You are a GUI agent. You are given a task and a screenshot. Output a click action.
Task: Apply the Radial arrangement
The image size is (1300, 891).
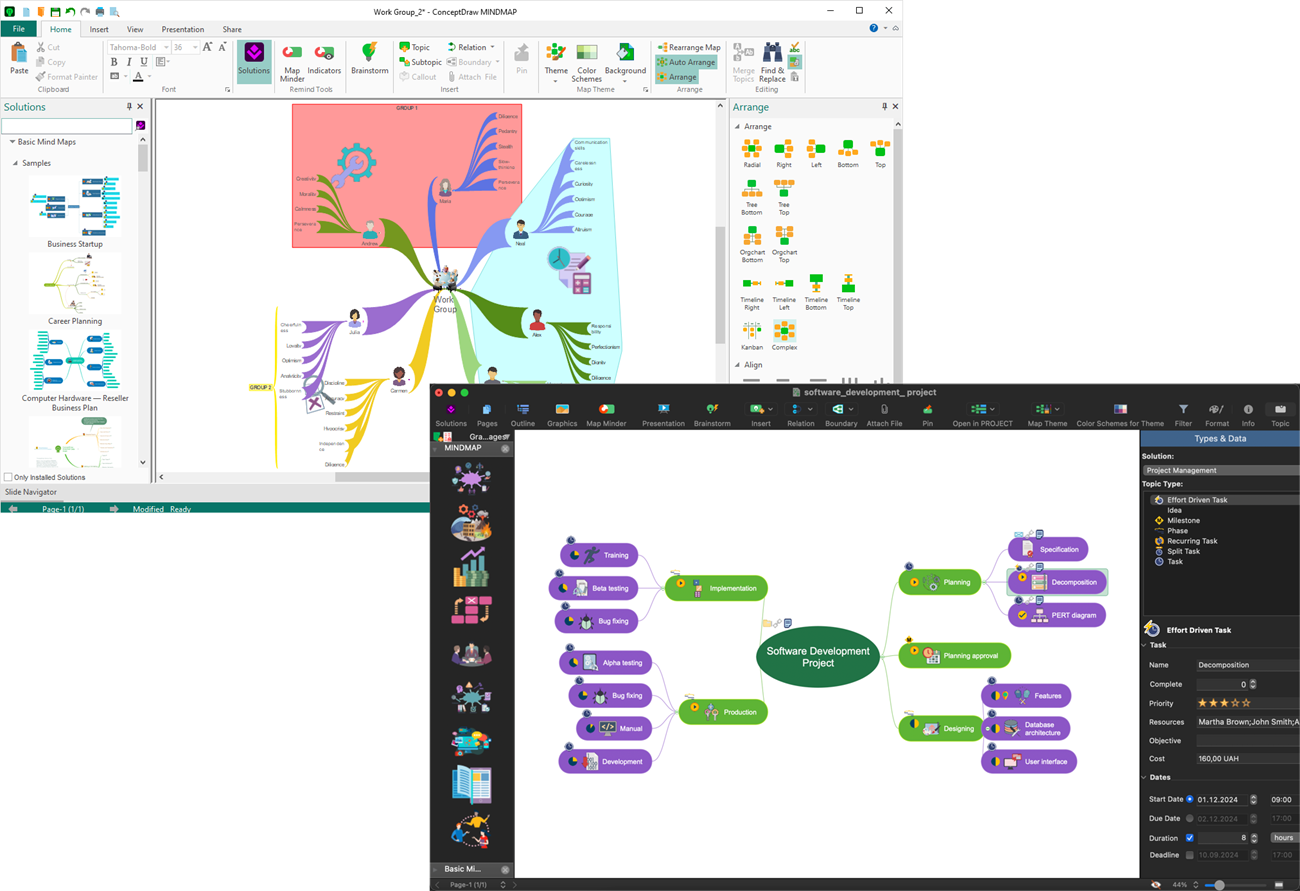(x=752, y=153)
